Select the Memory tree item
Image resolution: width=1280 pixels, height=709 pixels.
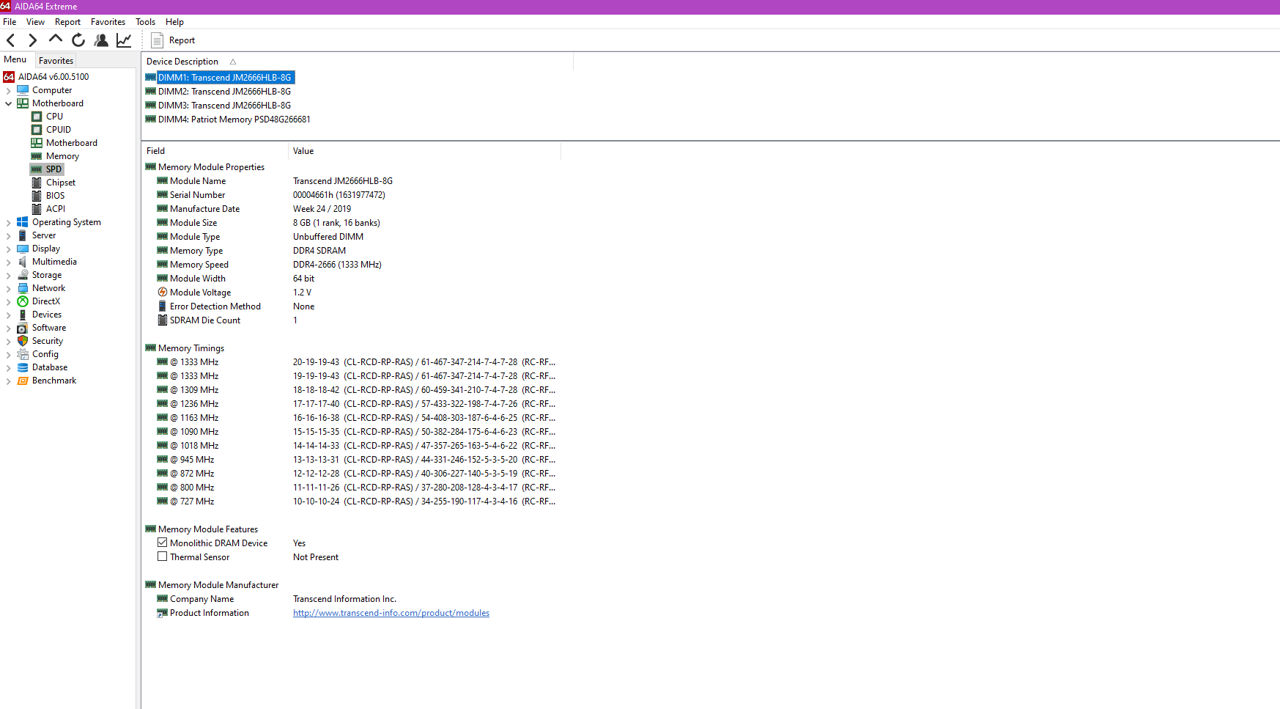62,156
